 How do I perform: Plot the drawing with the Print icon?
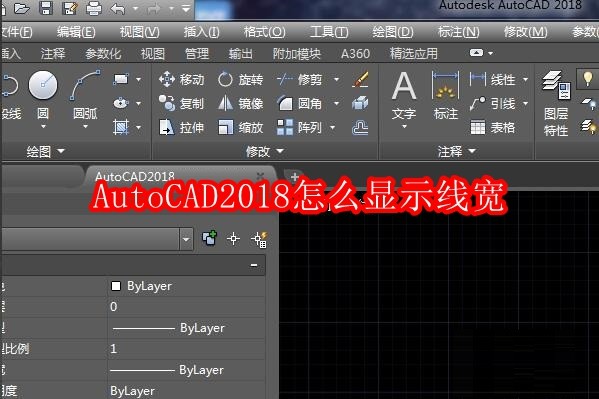point(94,8)
